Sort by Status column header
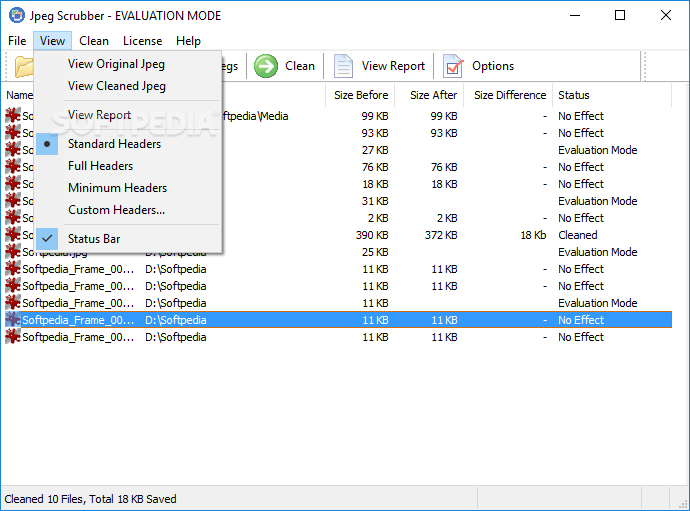Viewport: 690px width, 511px height. 612,95
